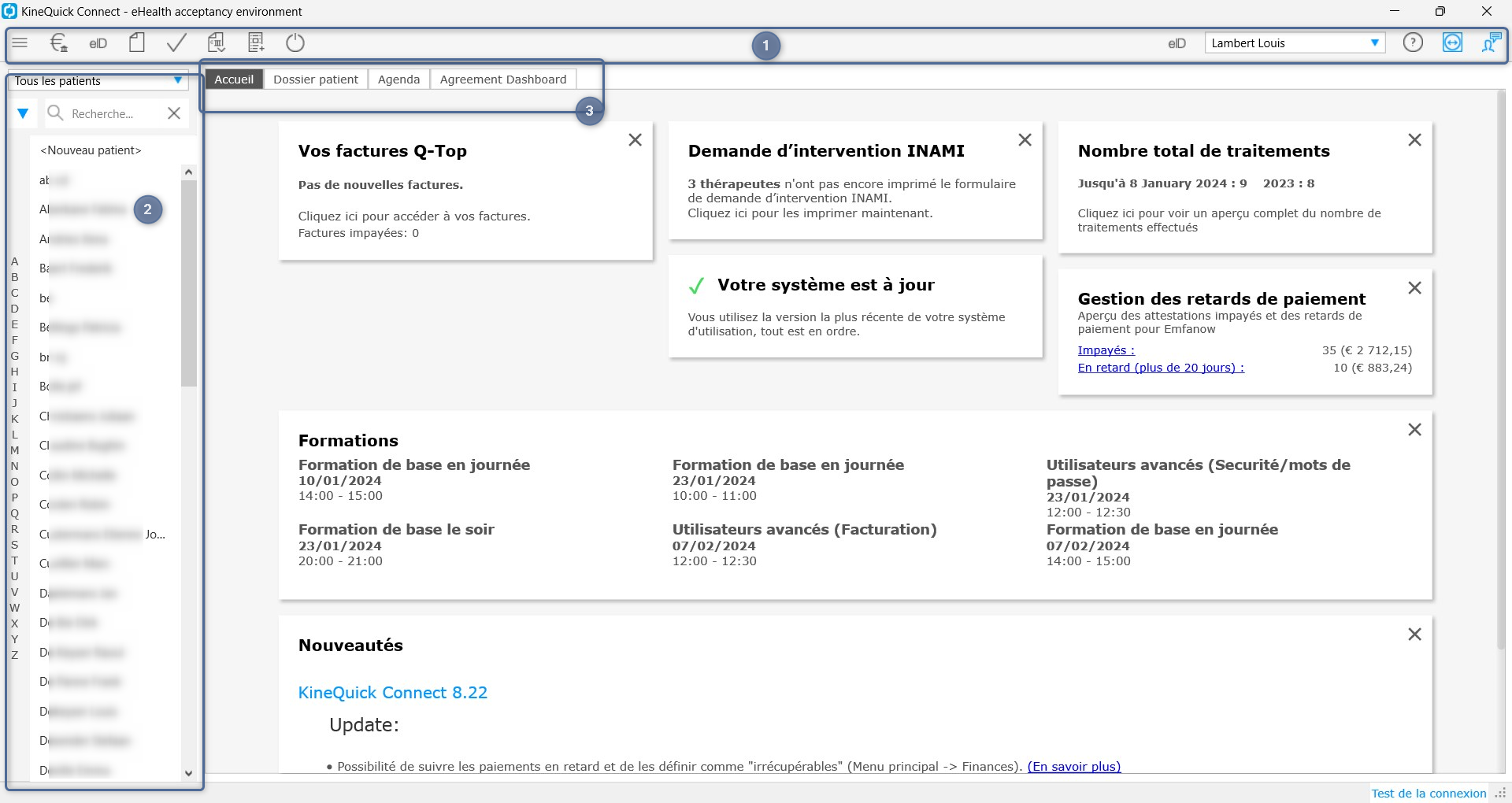Click text to access your Q-Top invoices
1512x803 pixels.
point(414,216)
